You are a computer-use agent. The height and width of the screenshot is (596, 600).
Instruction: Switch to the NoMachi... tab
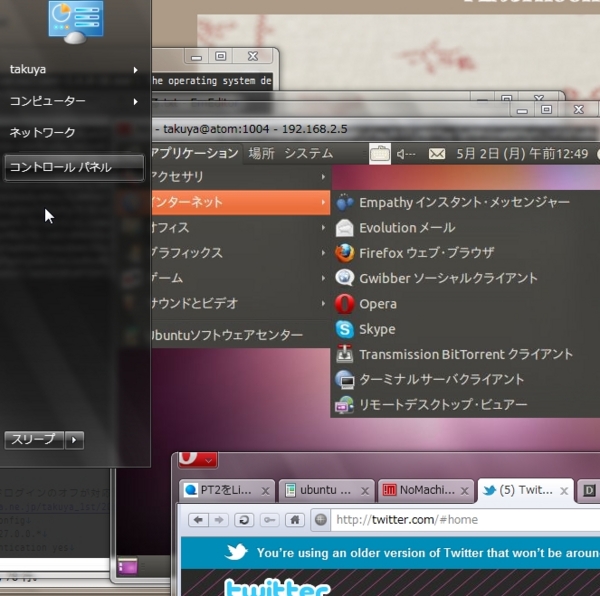click(x=426, y=490)
